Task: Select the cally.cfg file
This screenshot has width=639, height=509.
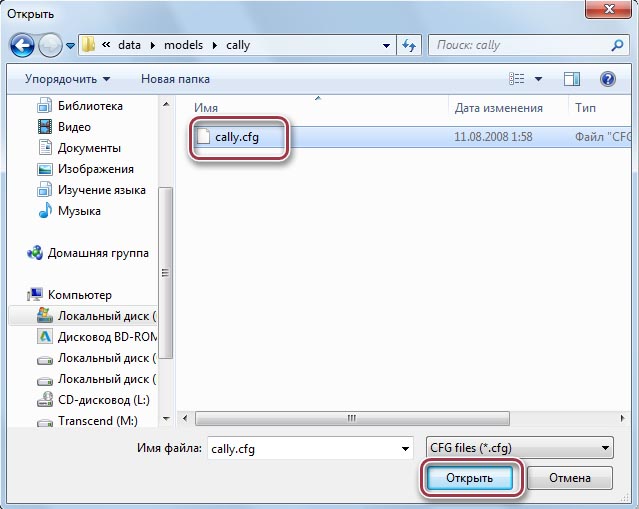Action: point(237,137)
